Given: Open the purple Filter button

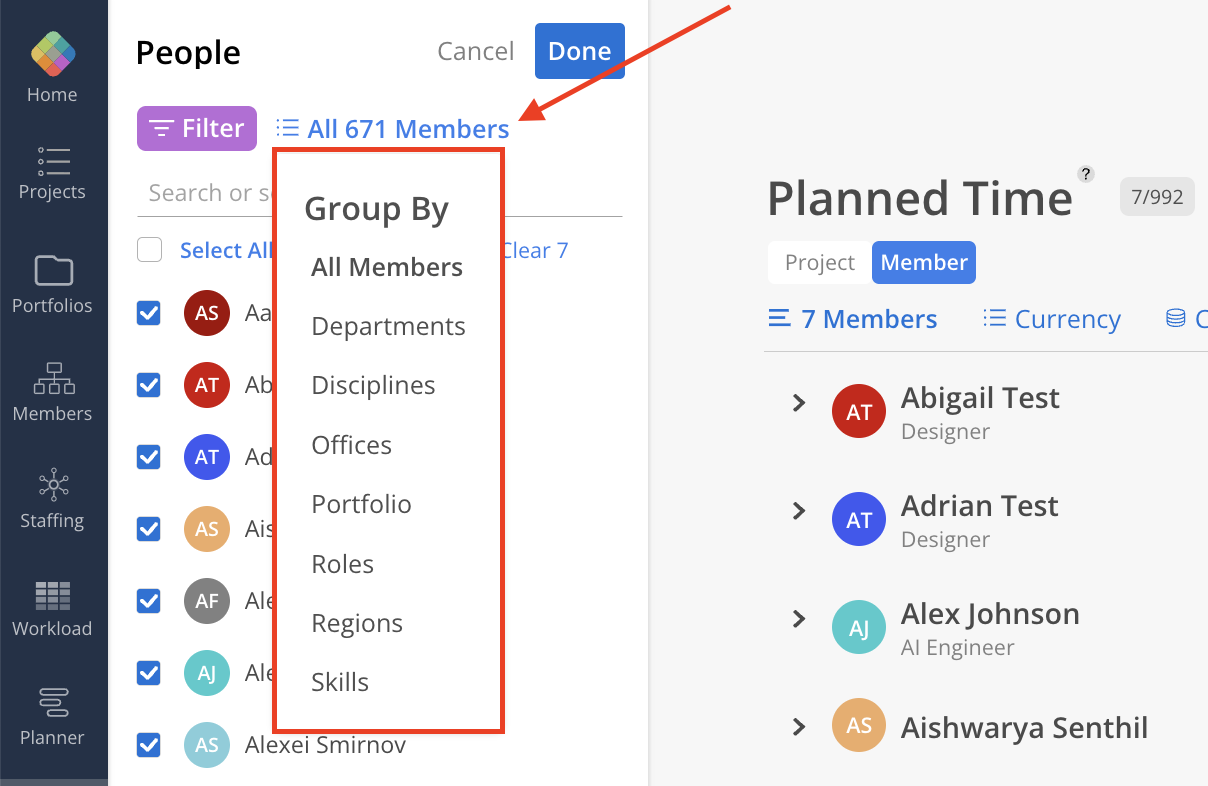Looking at the screenshot, I should click(197, 129).
